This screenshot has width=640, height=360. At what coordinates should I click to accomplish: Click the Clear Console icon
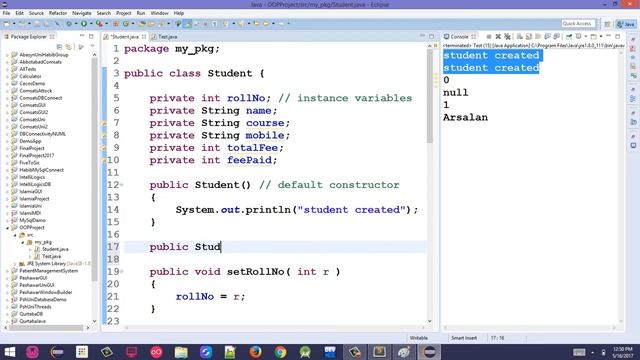[x=520, y=36]
